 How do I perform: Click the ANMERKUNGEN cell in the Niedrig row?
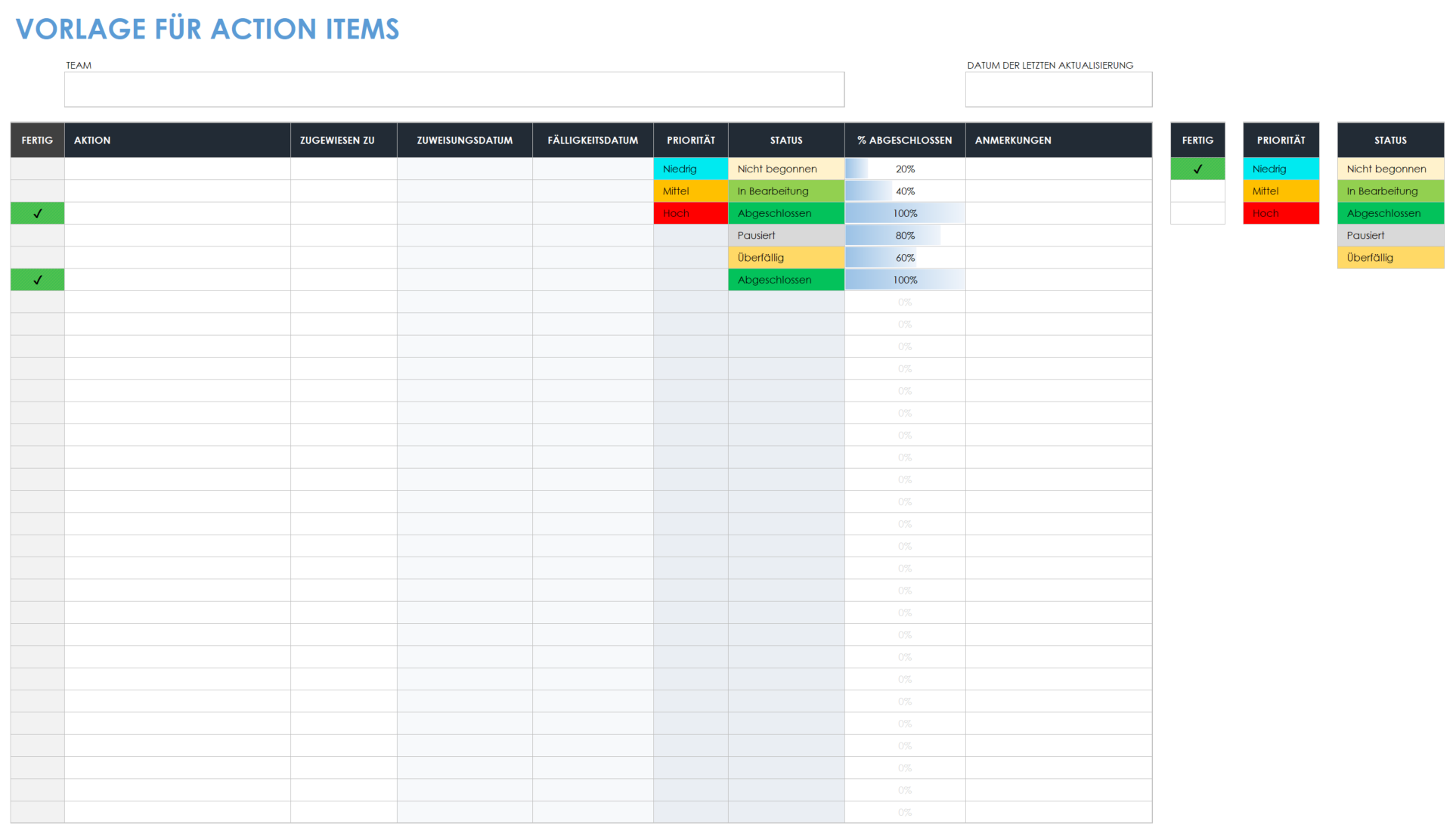[1058, 169]
